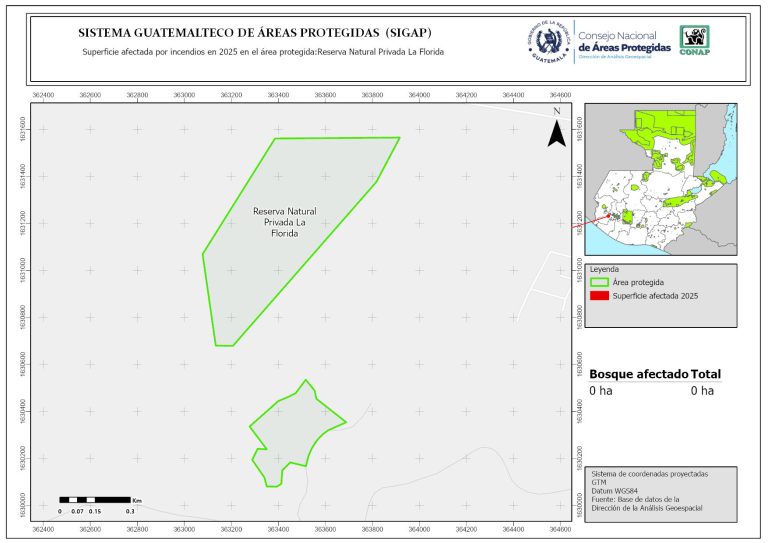Click the Área protegida legend label
768x543 pixels.
(639, 283)
